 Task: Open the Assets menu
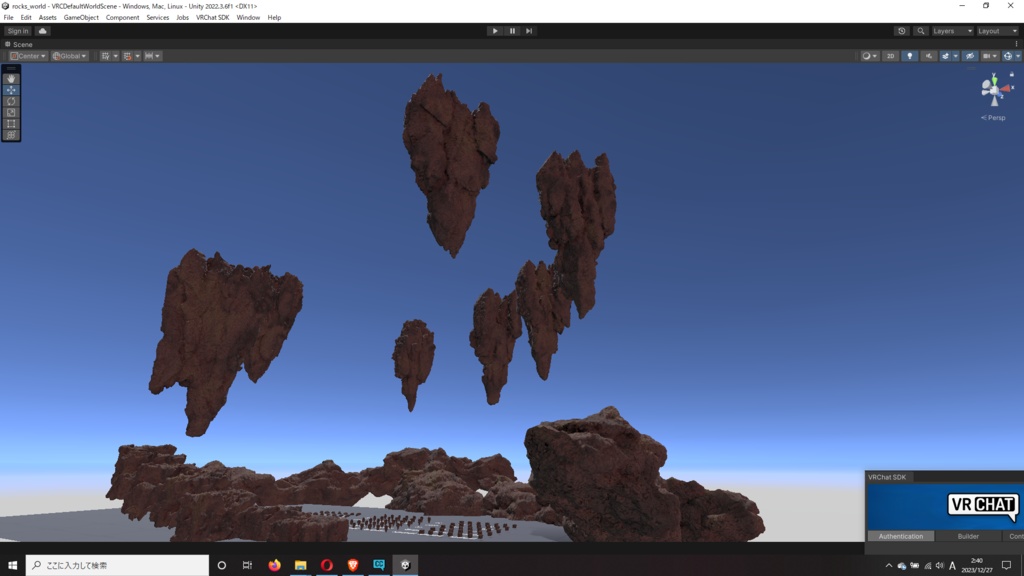pyautogui.click(x=47, y=18)
